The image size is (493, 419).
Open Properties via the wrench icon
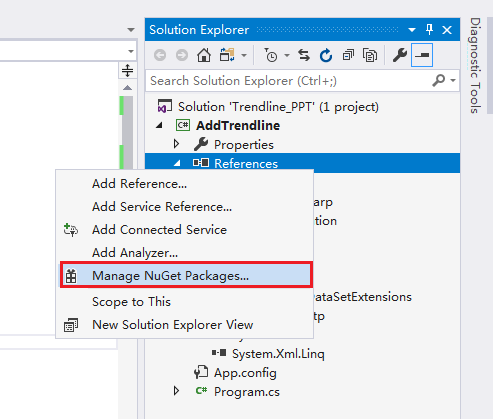(x=400, y=55)
